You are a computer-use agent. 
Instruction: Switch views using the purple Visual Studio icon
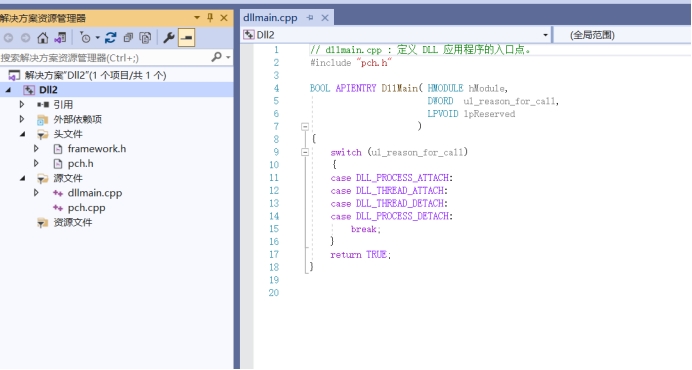coord(60,38)
